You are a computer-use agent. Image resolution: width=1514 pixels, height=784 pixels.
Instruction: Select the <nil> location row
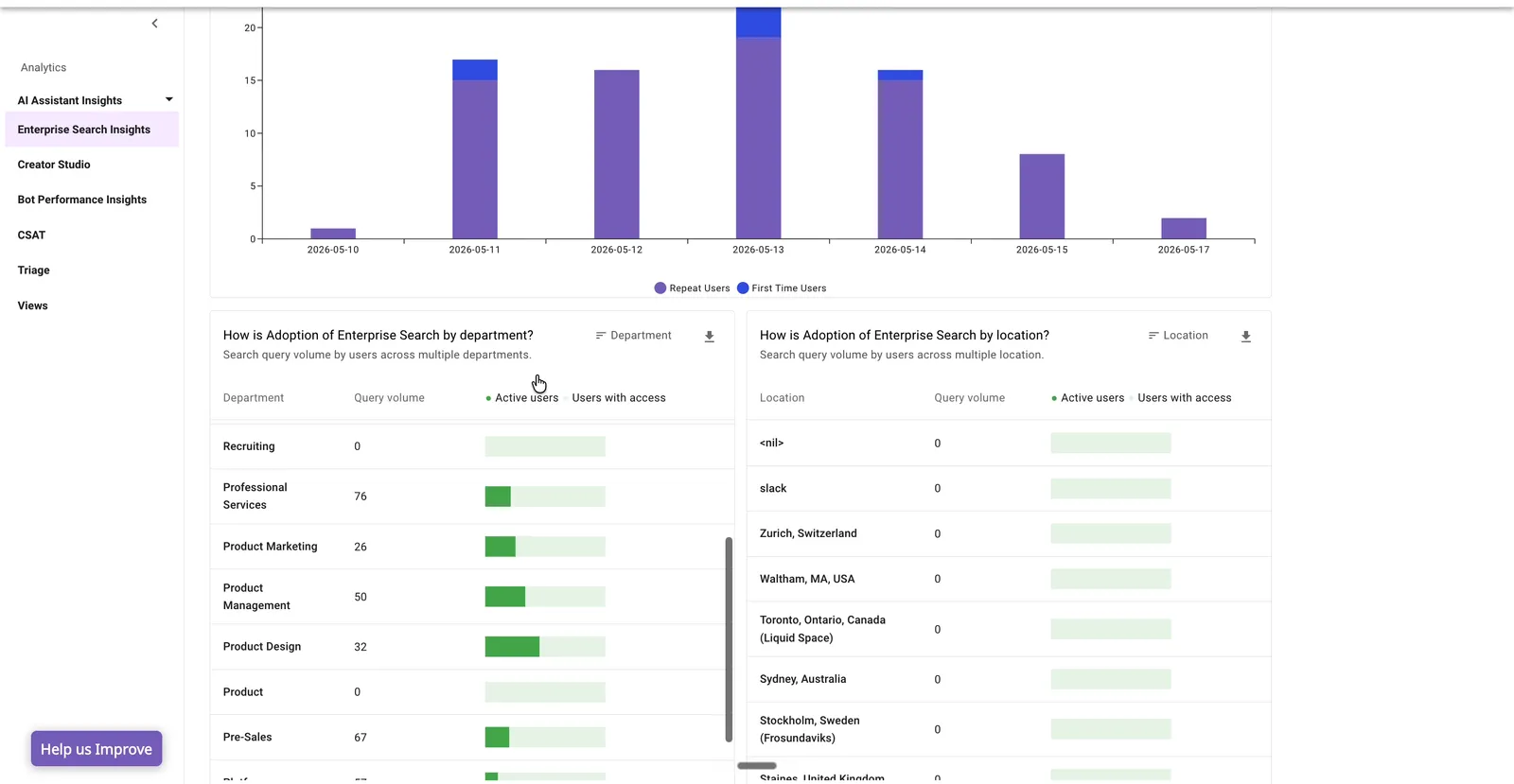click(x=1009, y=444)
